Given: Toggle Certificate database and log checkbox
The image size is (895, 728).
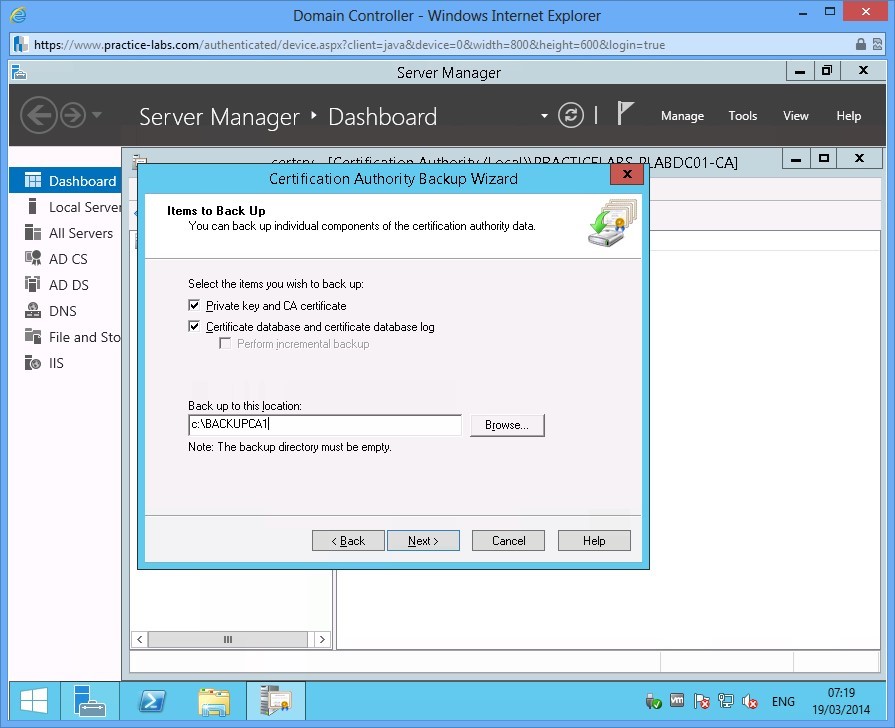Looking at the screenshot, I should pos(195,327).
